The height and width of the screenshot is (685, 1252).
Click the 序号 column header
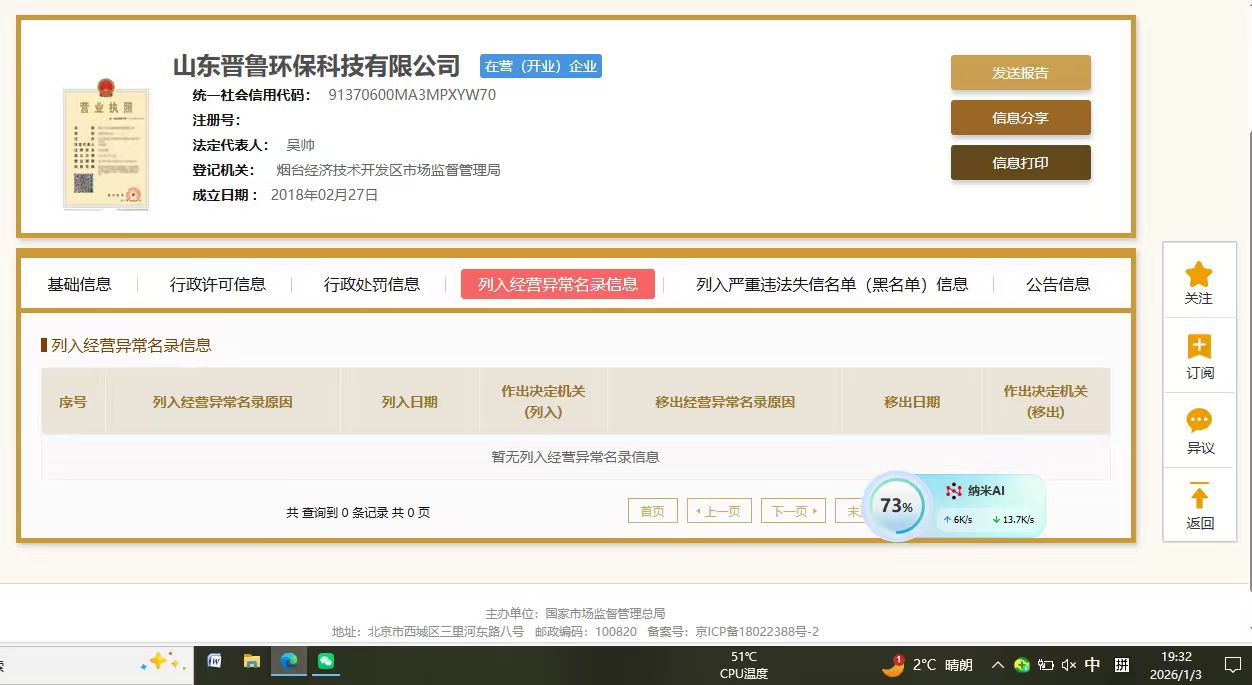[73, 402]
